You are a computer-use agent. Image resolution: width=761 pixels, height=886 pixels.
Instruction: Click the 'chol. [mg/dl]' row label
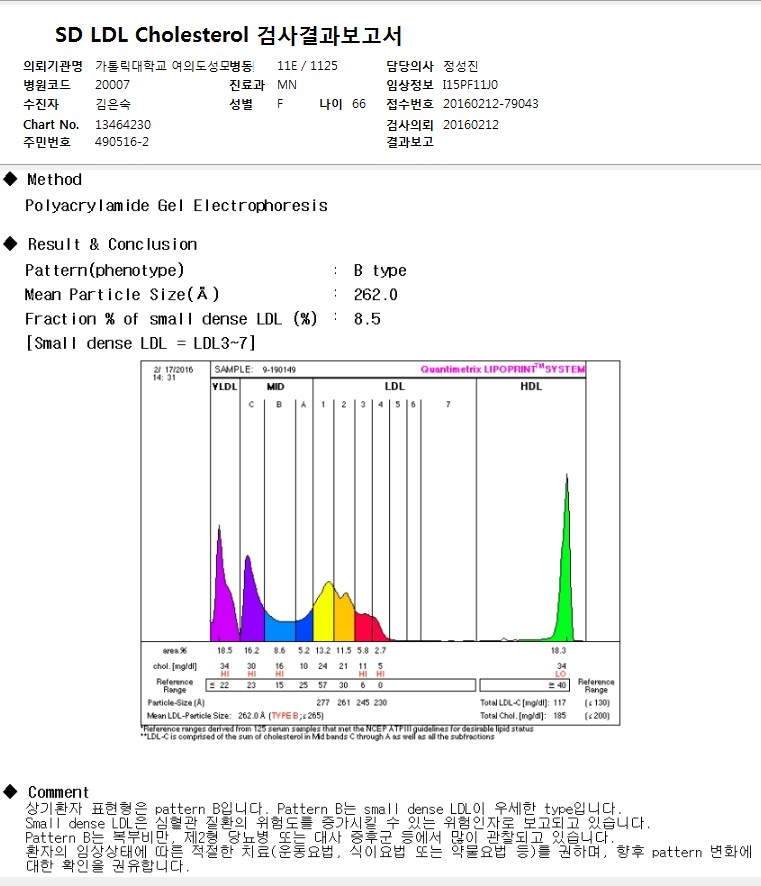(175, 666)
